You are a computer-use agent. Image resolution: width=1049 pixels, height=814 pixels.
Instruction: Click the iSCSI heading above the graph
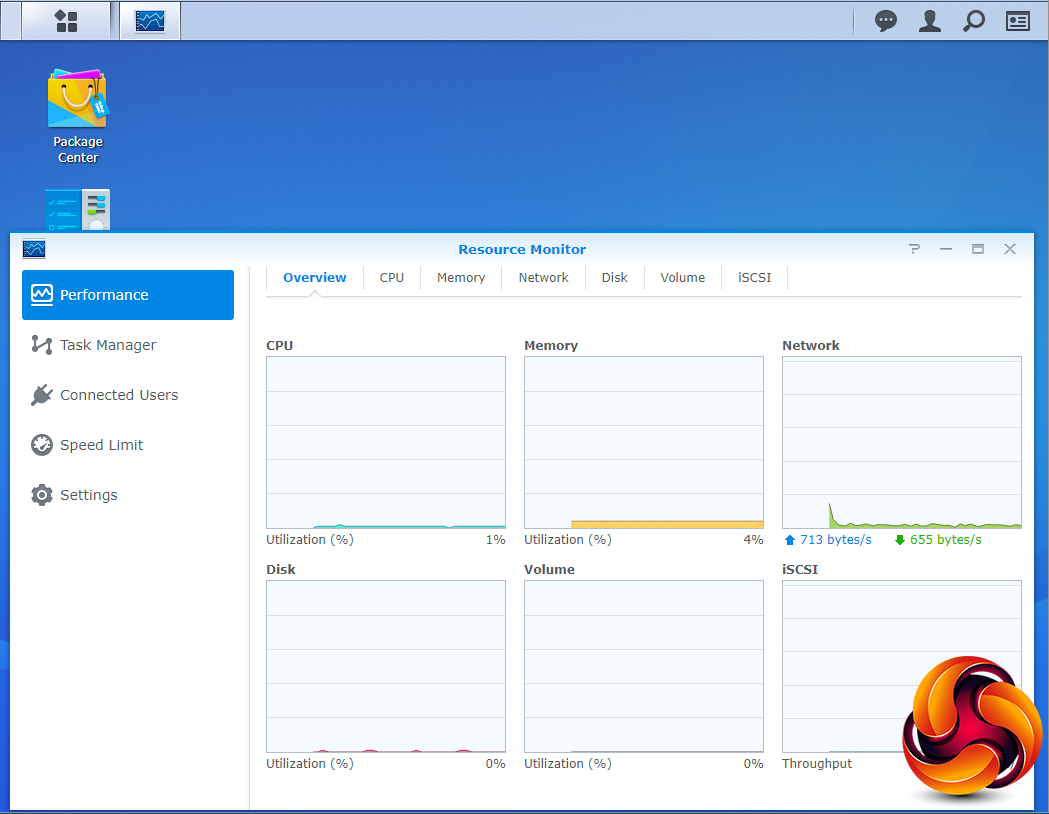[x=800, y=570]
